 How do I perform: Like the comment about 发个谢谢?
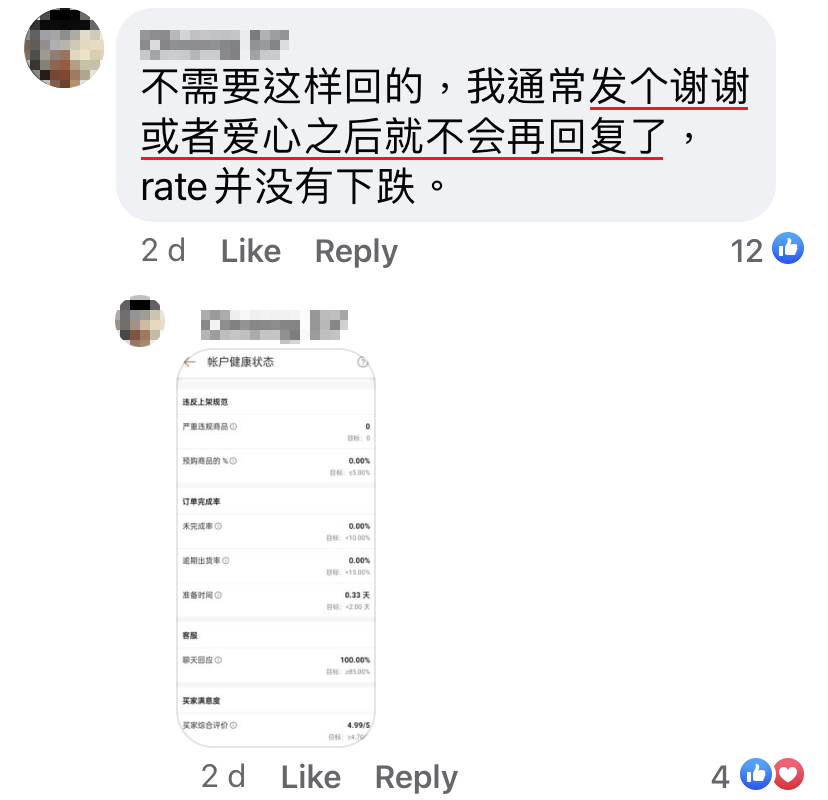(251, 251)
